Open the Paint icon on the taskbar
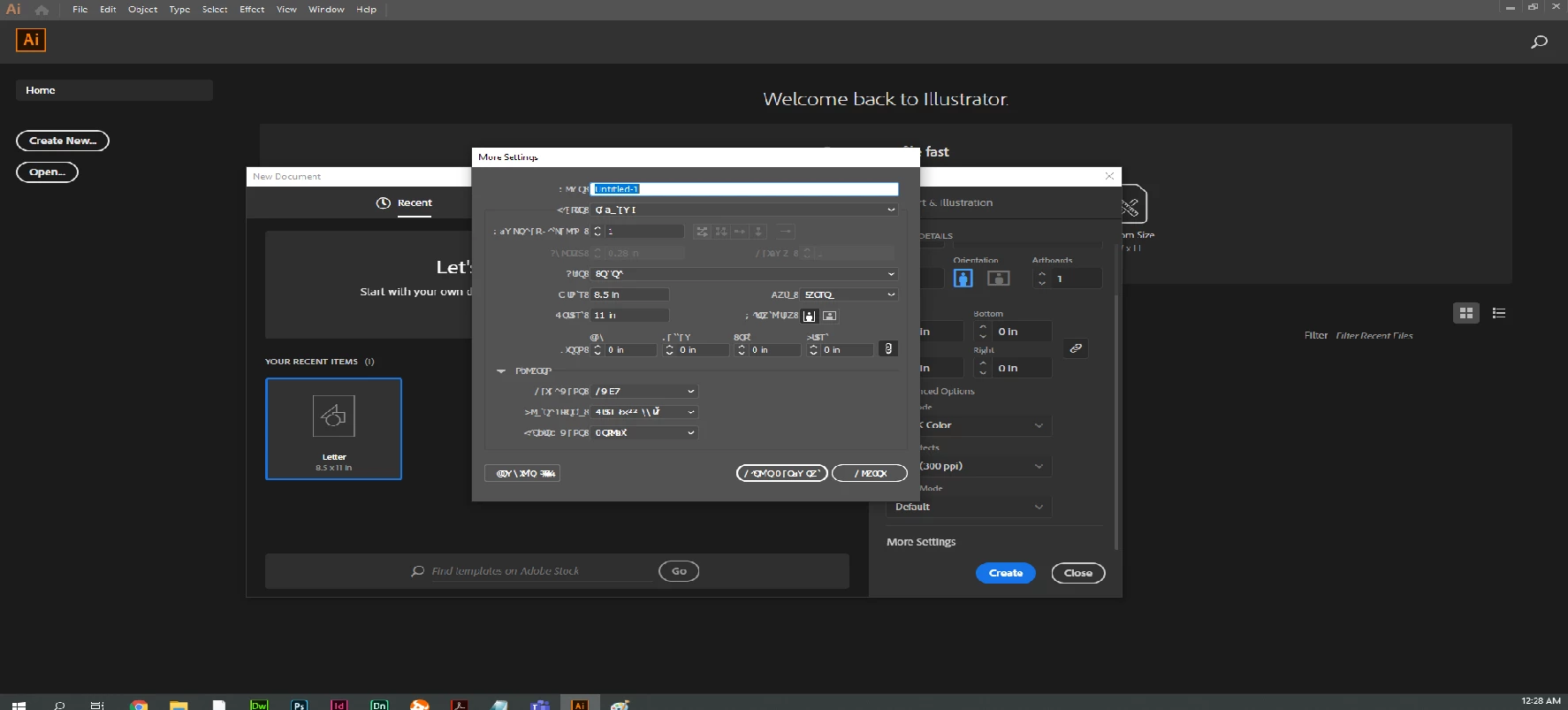The height and width of the screenshot is (710, 1568). pyautogui.click(x=620, y=704)
